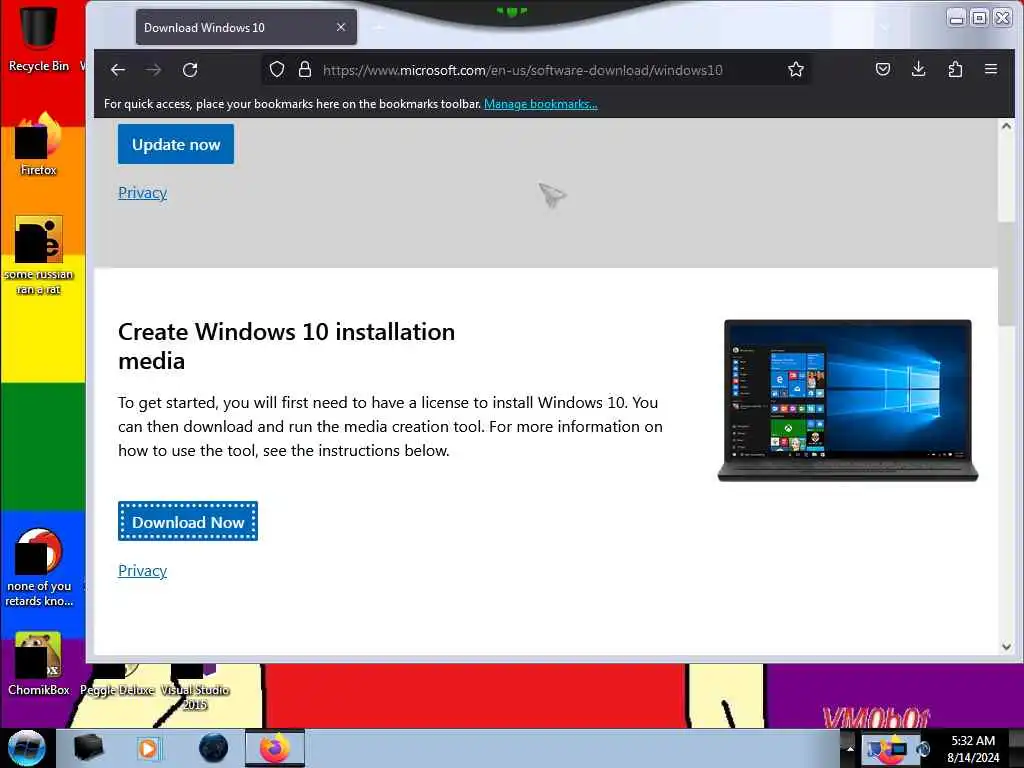1024x768 pixels.
Task: Open the Manage bookmarks link
Action: click(541, 104)
